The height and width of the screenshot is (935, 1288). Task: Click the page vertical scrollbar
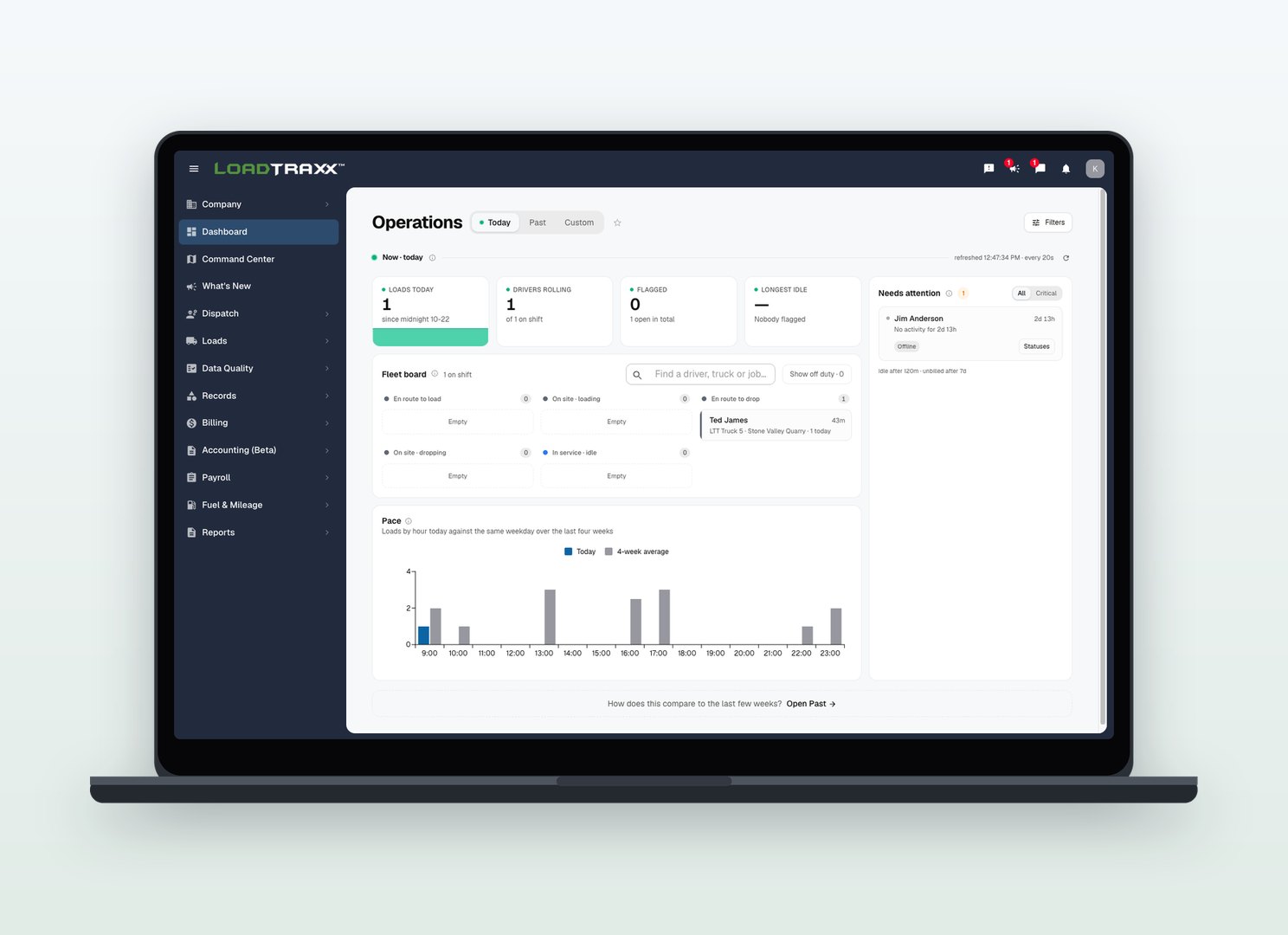point(1102,457)
